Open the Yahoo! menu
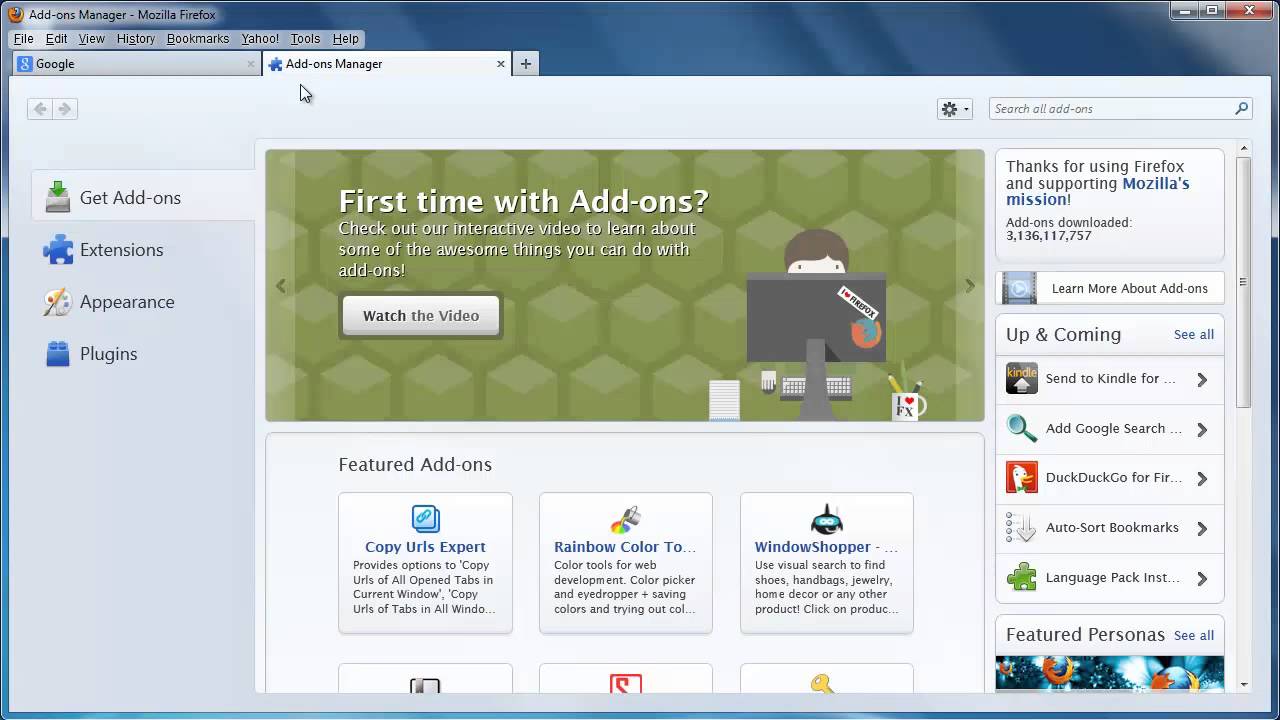The width and height of the screenshot is (1280, 720). (260, 39)
